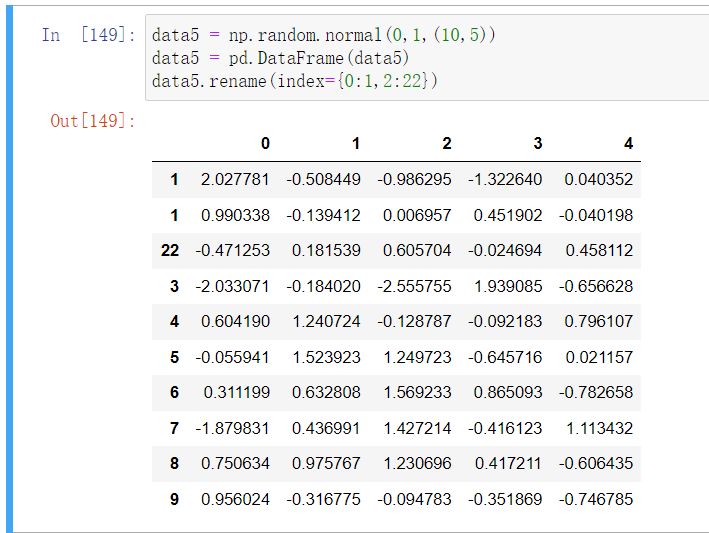Viewport: 709px width, 533px height.
Task: Click cell value 1.249723
Action: click(x=417, y=357)
